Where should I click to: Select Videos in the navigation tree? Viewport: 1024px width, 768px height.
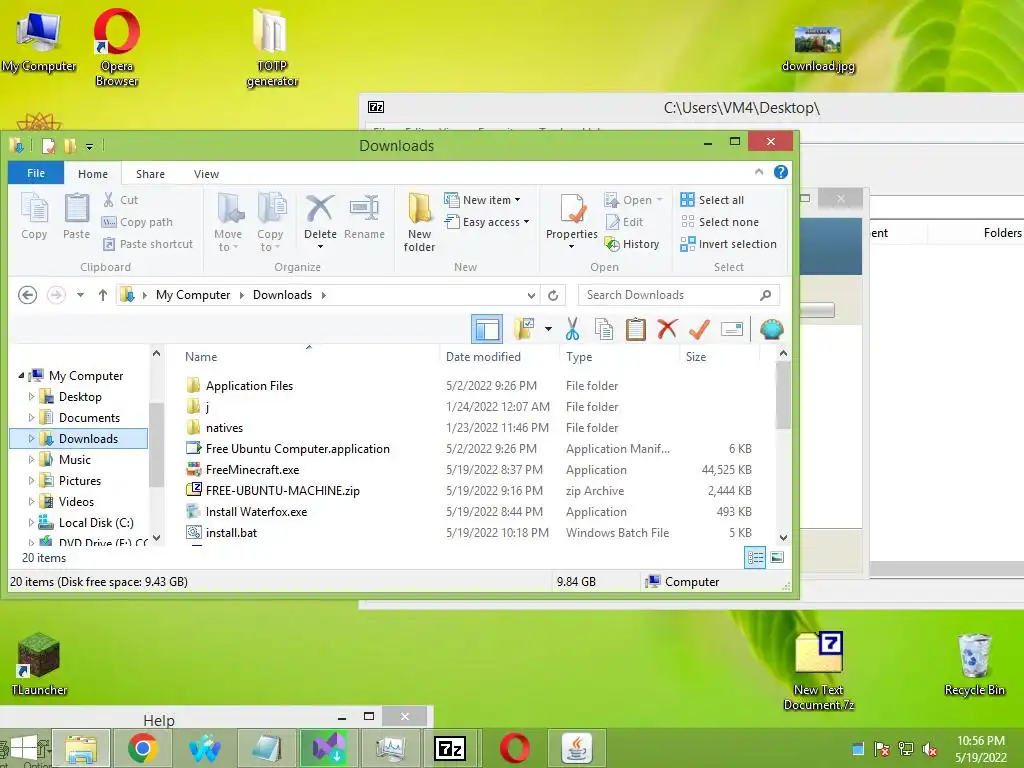(76, 502)
